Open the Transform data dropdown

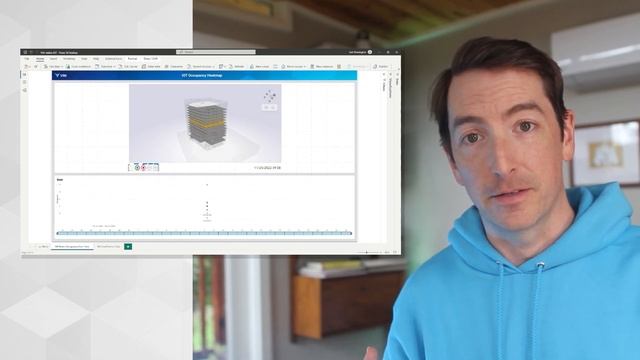[222, 66]
